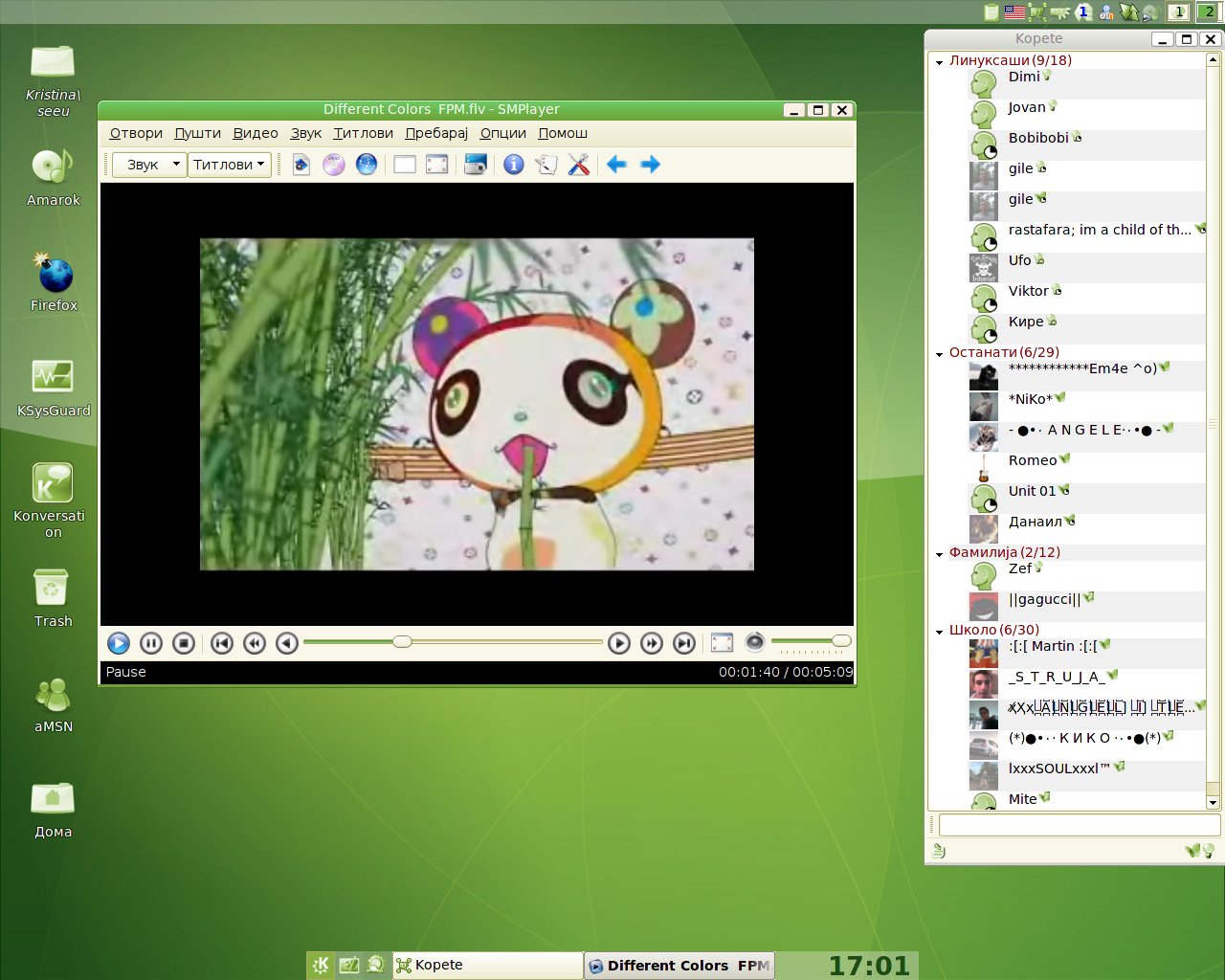Open the Помош menu

(x=563, y=133)
